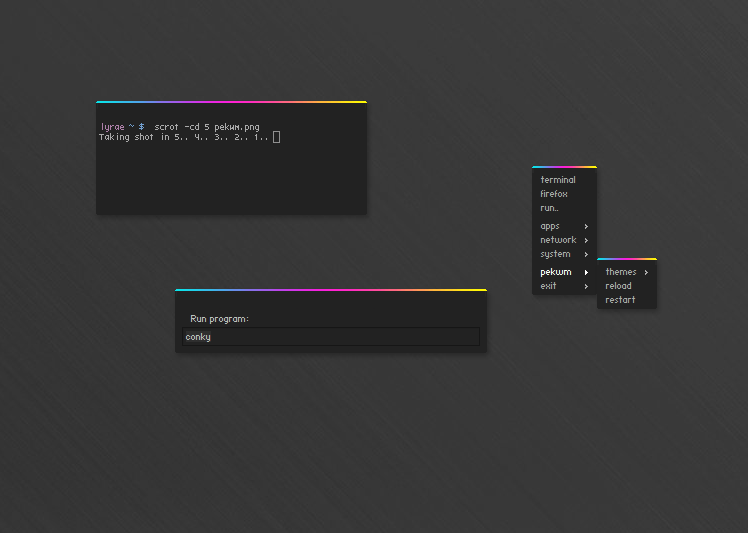Open the apps submenu
Screen dimensions: 748x533
[564, 226]
